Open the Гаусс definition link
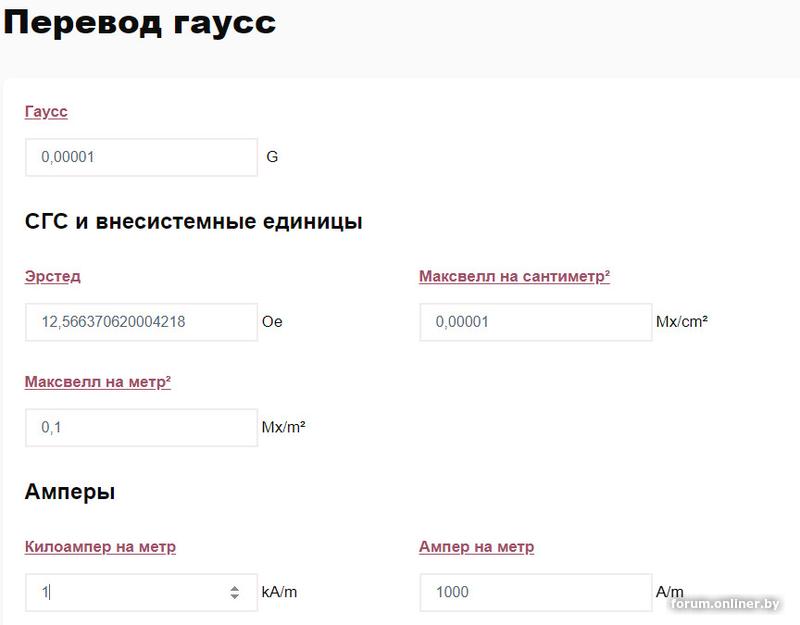Viewport: 800px width, 625px height. [x=44, y=111]
